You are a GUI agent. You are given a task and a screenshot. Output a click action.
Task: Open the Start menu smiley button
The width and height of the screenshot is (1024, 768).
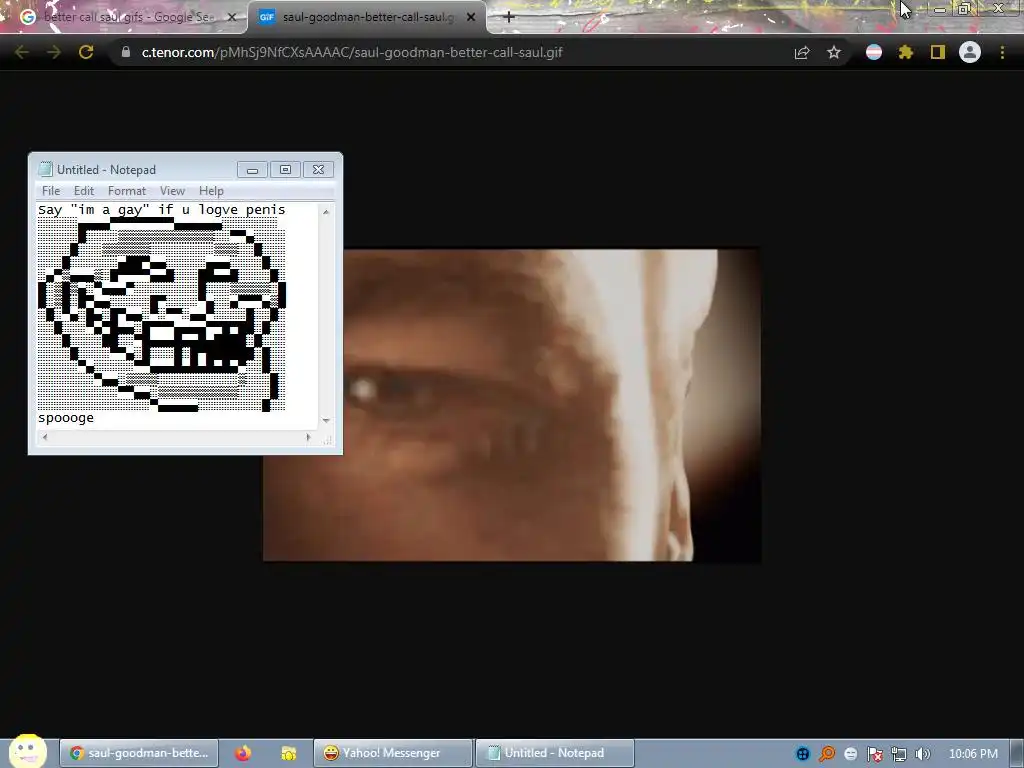pos(27,752)
